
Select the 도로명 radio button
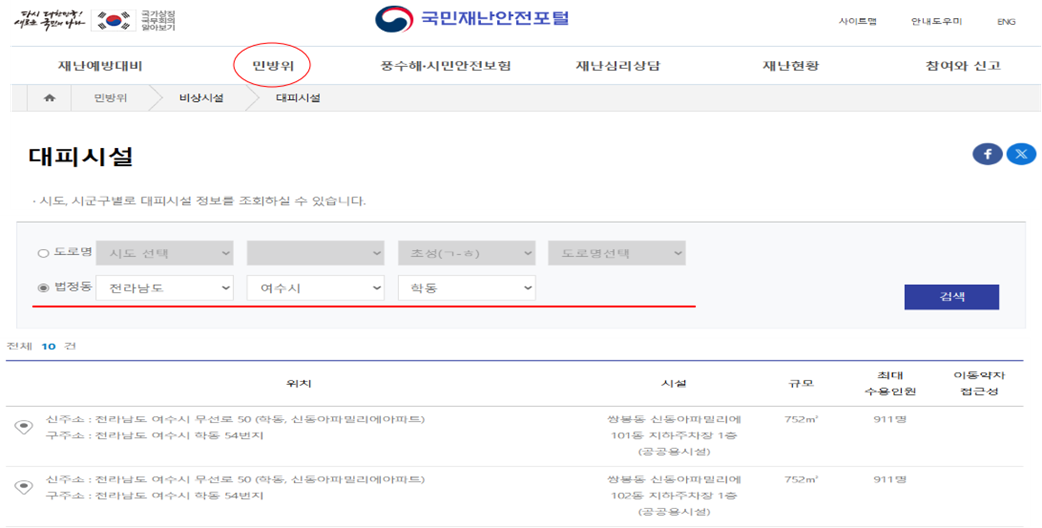pyautogui.click(x=43, y=253)
